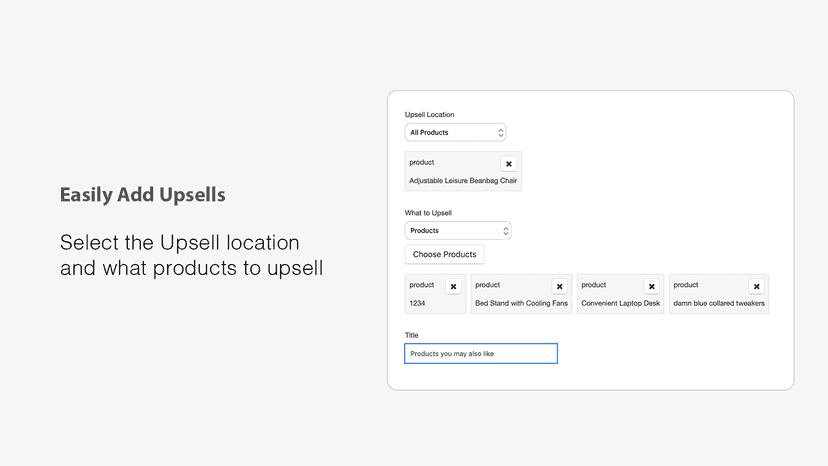The height and width of the screenshot is (466, 828).
Task: Remove the 1234 product tag
Action: (453, 286)
